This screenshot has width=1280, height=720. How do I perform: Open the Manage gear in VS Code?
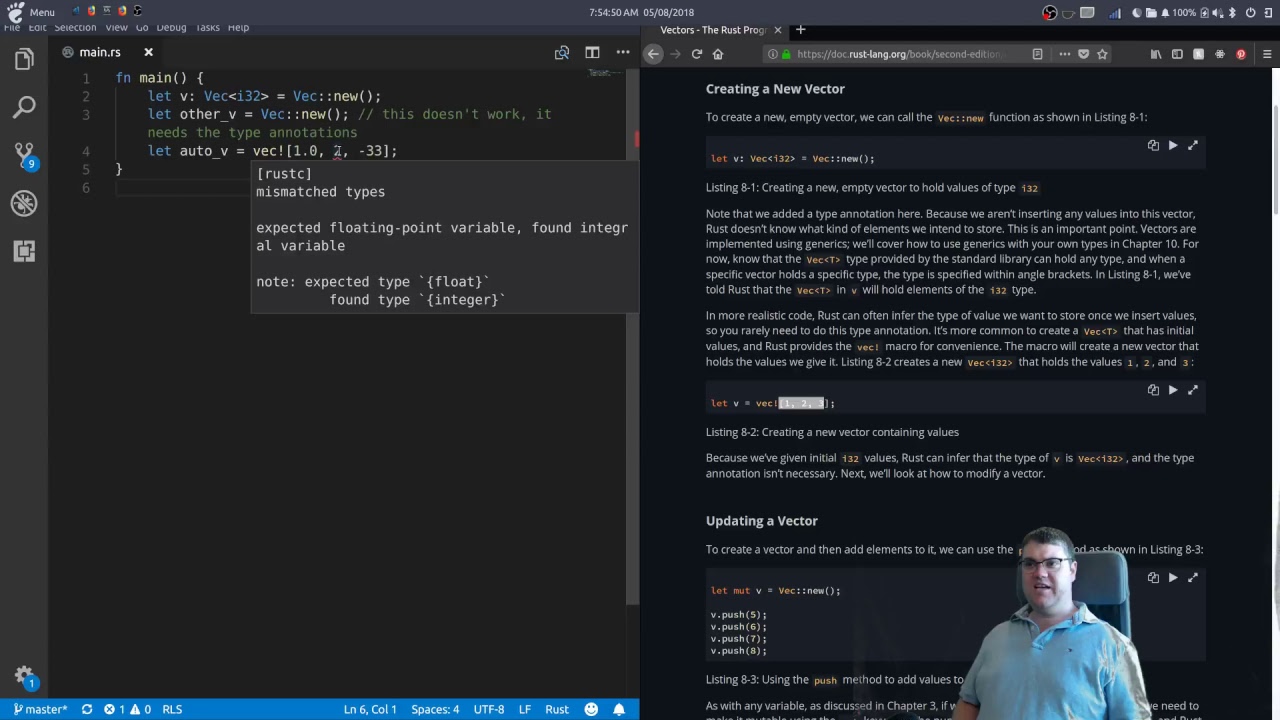pyautogui.click(x=25, y=677)
